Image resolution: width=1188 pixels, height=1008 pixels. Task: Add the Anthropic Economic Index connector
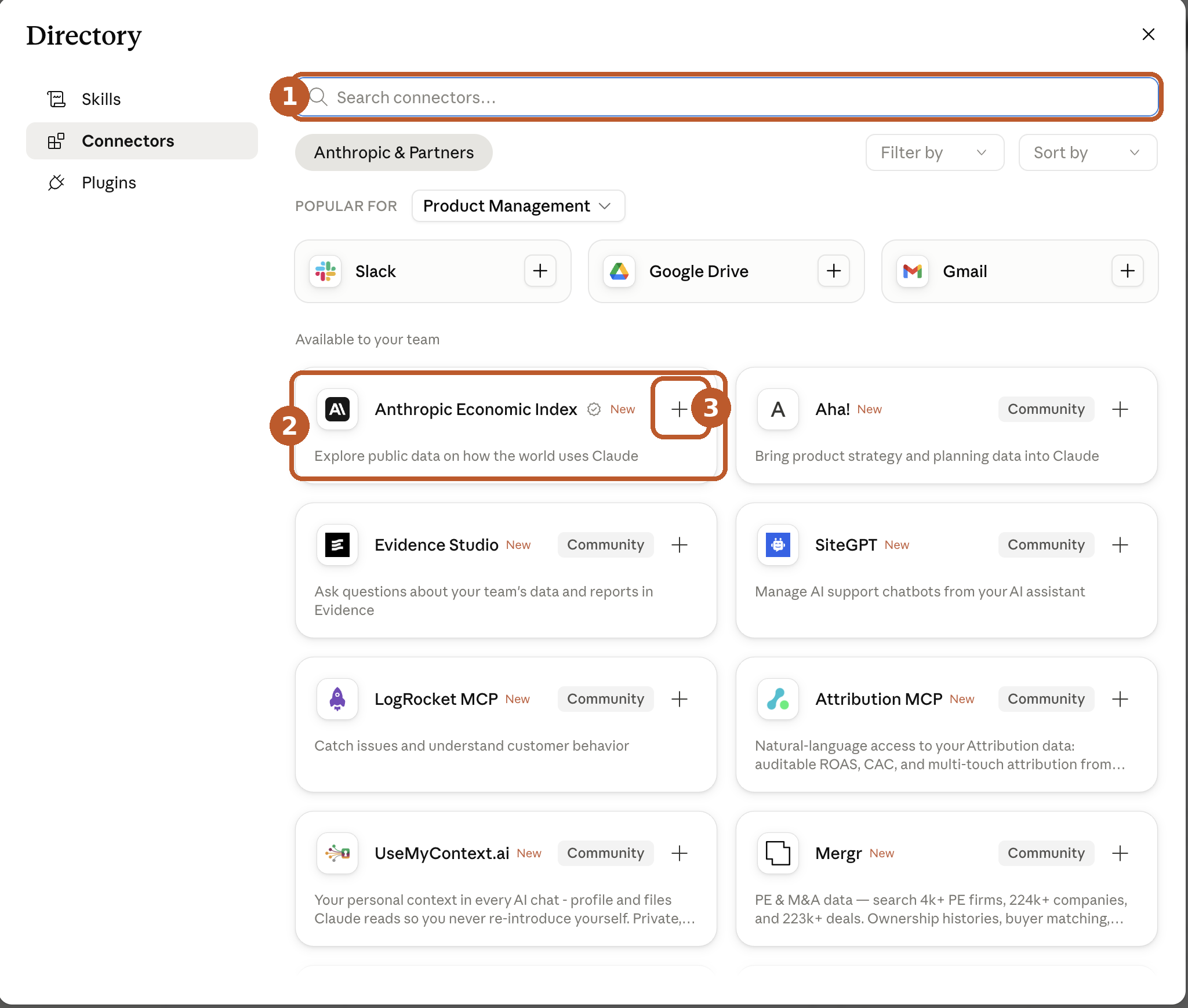(x=680, y=409)
